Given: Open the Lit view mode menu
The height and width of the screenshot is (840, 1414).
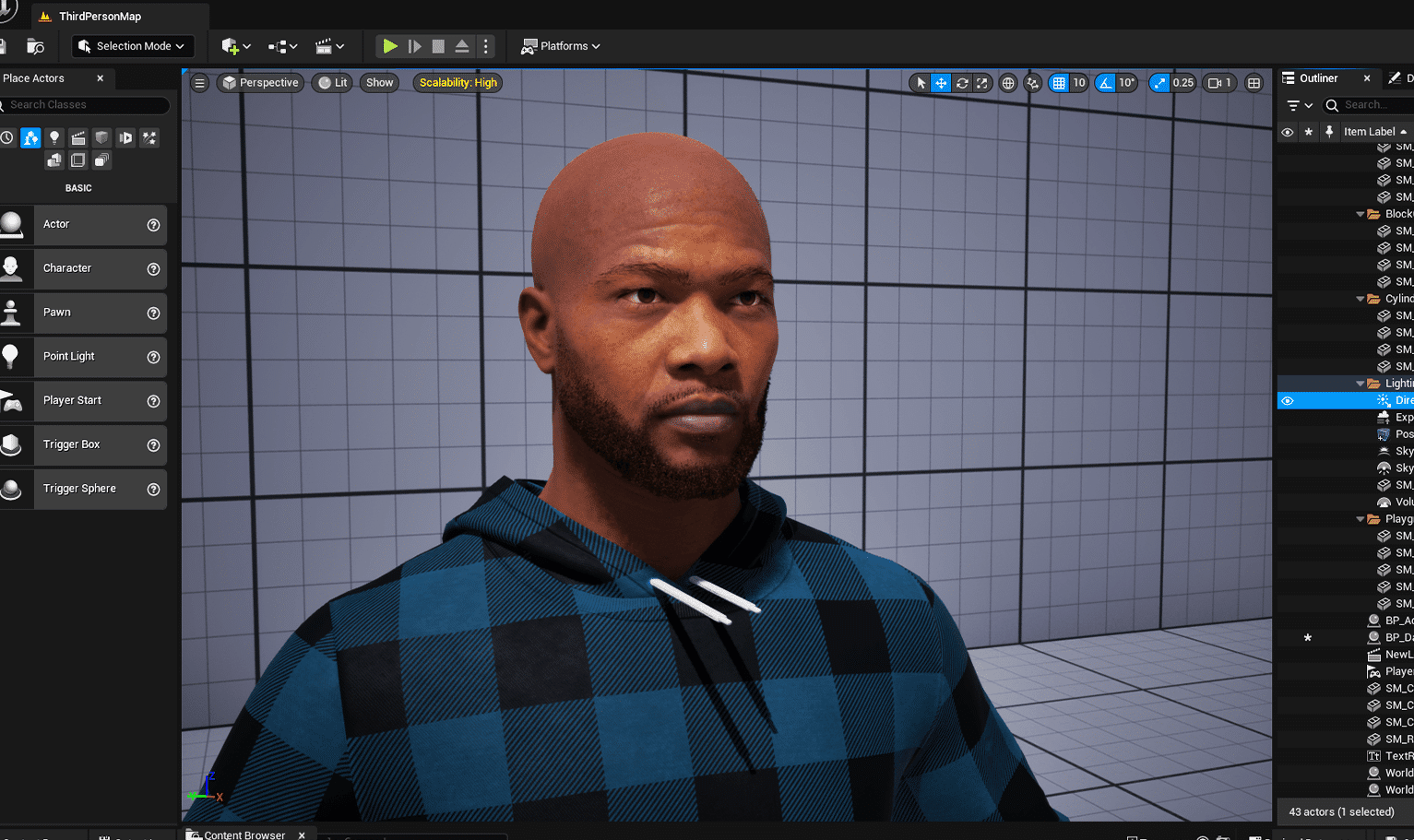Looking at the screenshot, I should (332, 83).
